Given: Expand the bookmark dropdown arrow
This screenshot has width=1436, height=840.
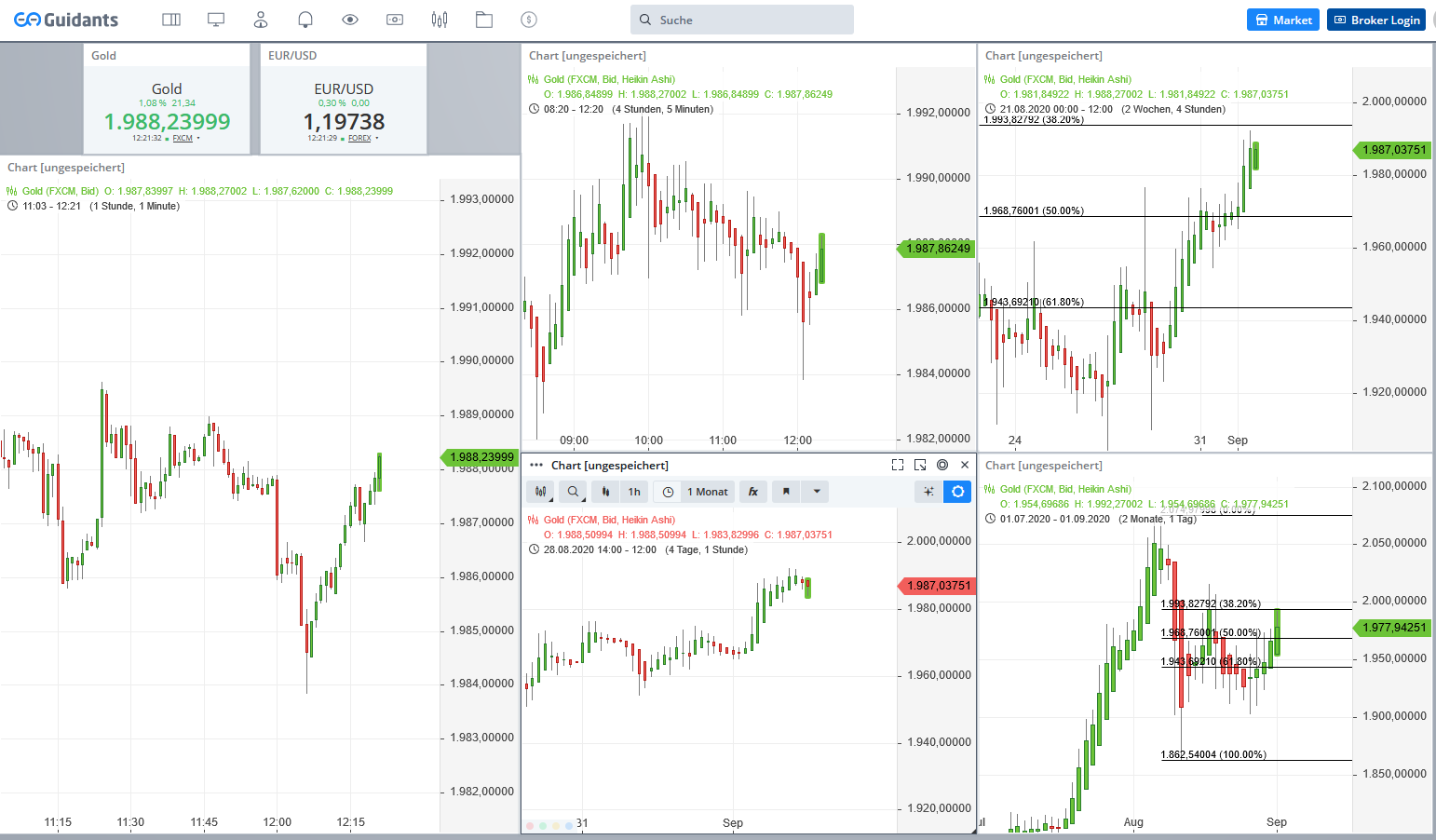Looking at the screenshot, I should (x=817, y=492).
